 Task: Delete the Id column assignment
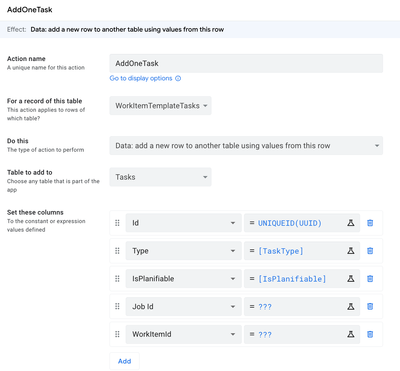[x=370, y=223]
